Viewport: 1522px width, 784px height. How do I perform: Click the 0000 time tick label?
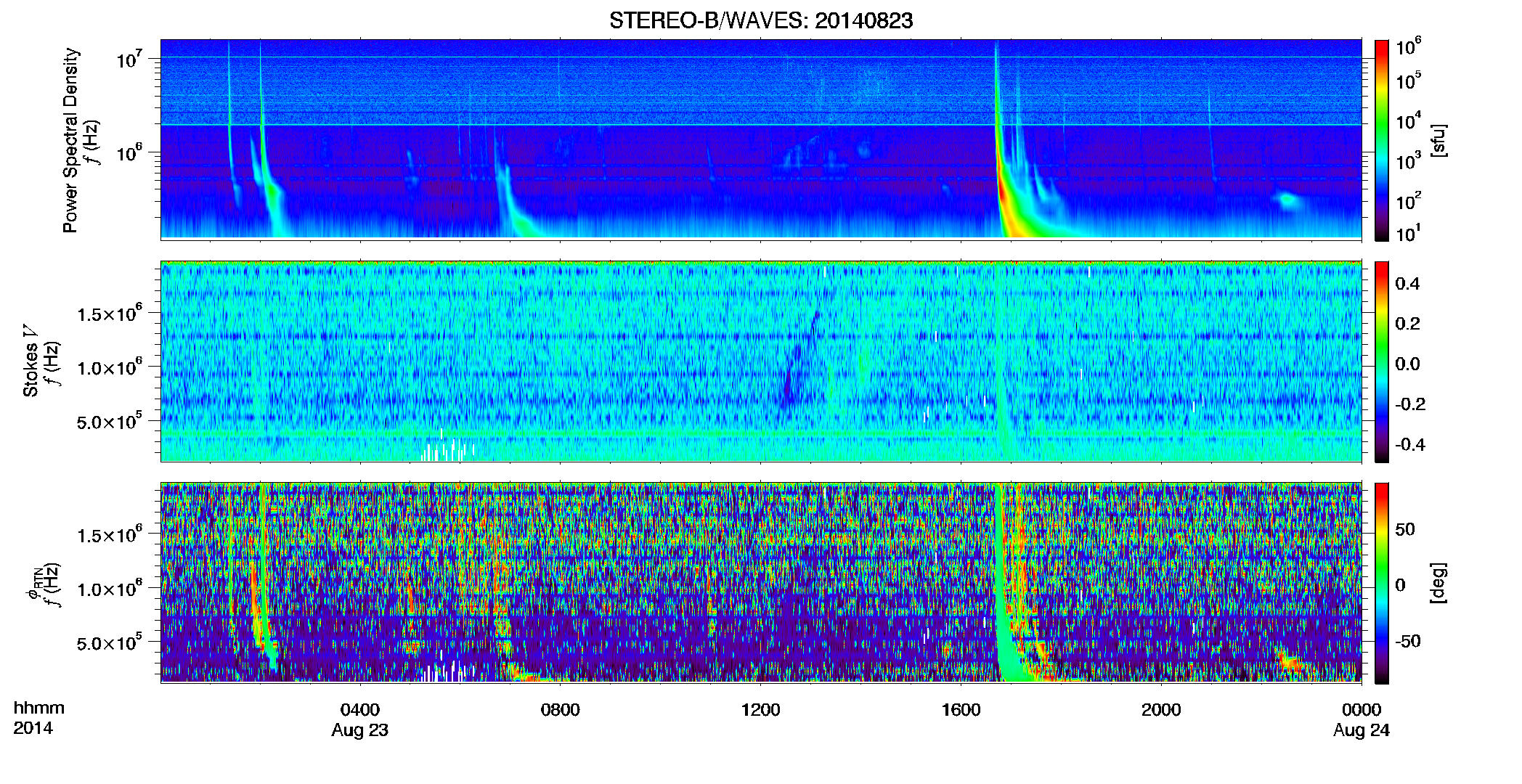1362,710
